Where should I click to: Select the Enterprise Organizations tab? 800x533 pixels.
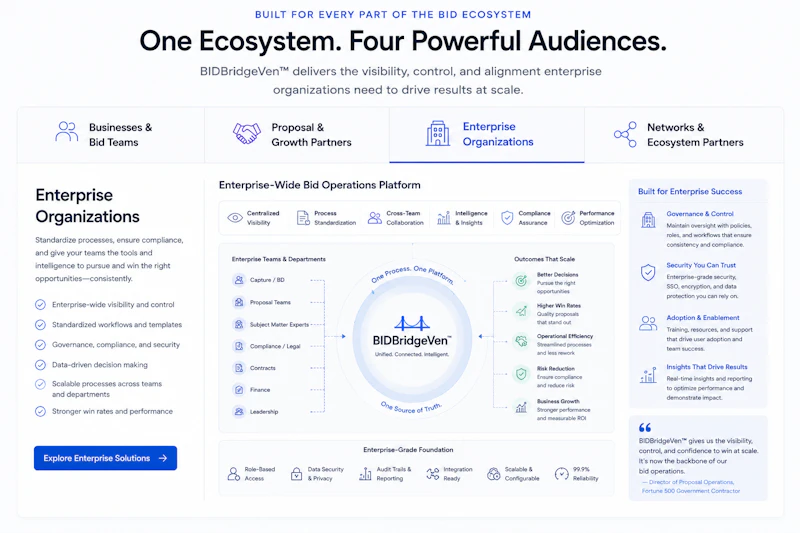(x=487, y=135)
